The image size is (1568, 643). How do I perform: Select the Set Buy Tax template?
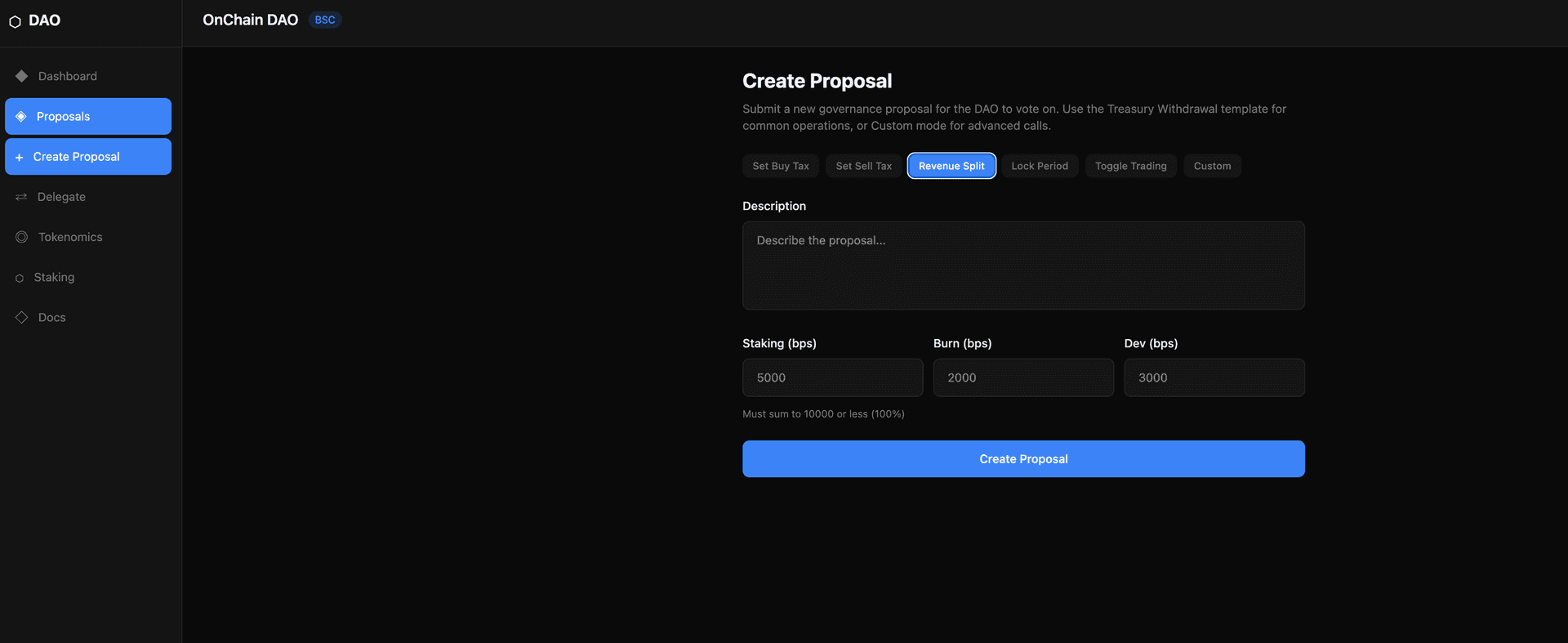[780, 166]
